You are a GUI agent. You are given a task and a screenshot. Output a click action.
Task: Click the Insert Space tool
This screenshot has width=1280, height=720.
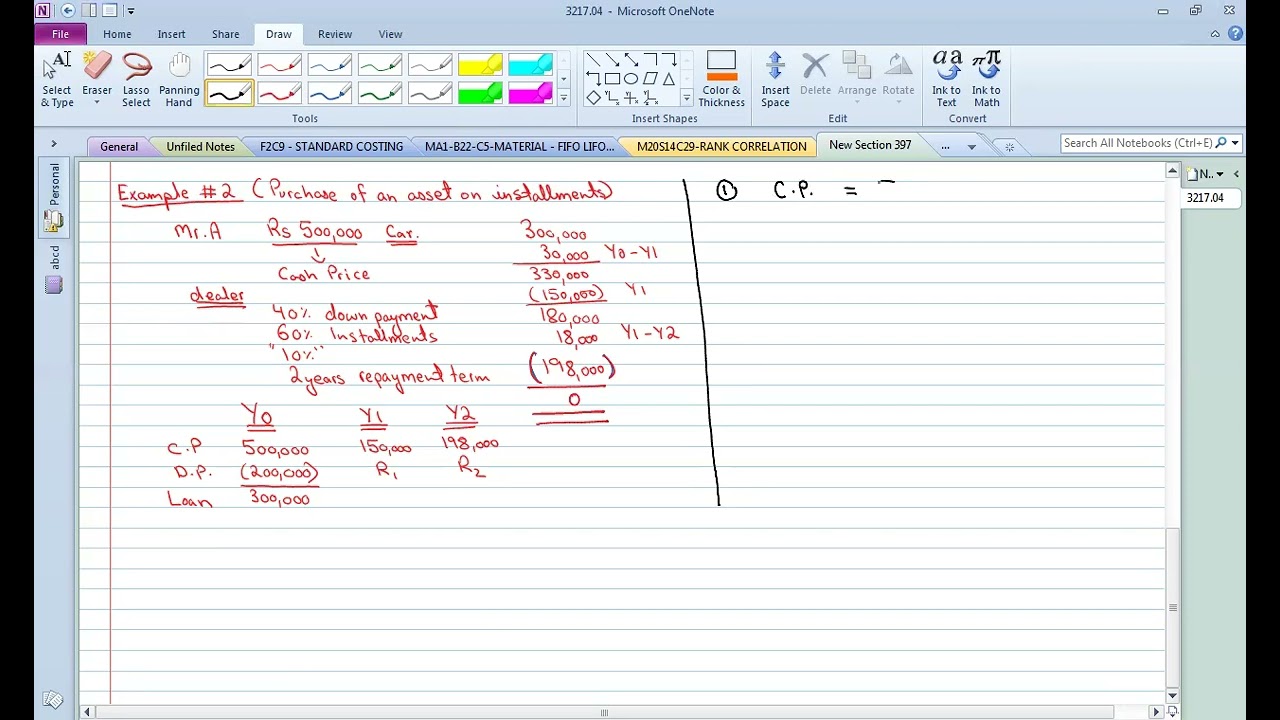click(x=775, y=79)
